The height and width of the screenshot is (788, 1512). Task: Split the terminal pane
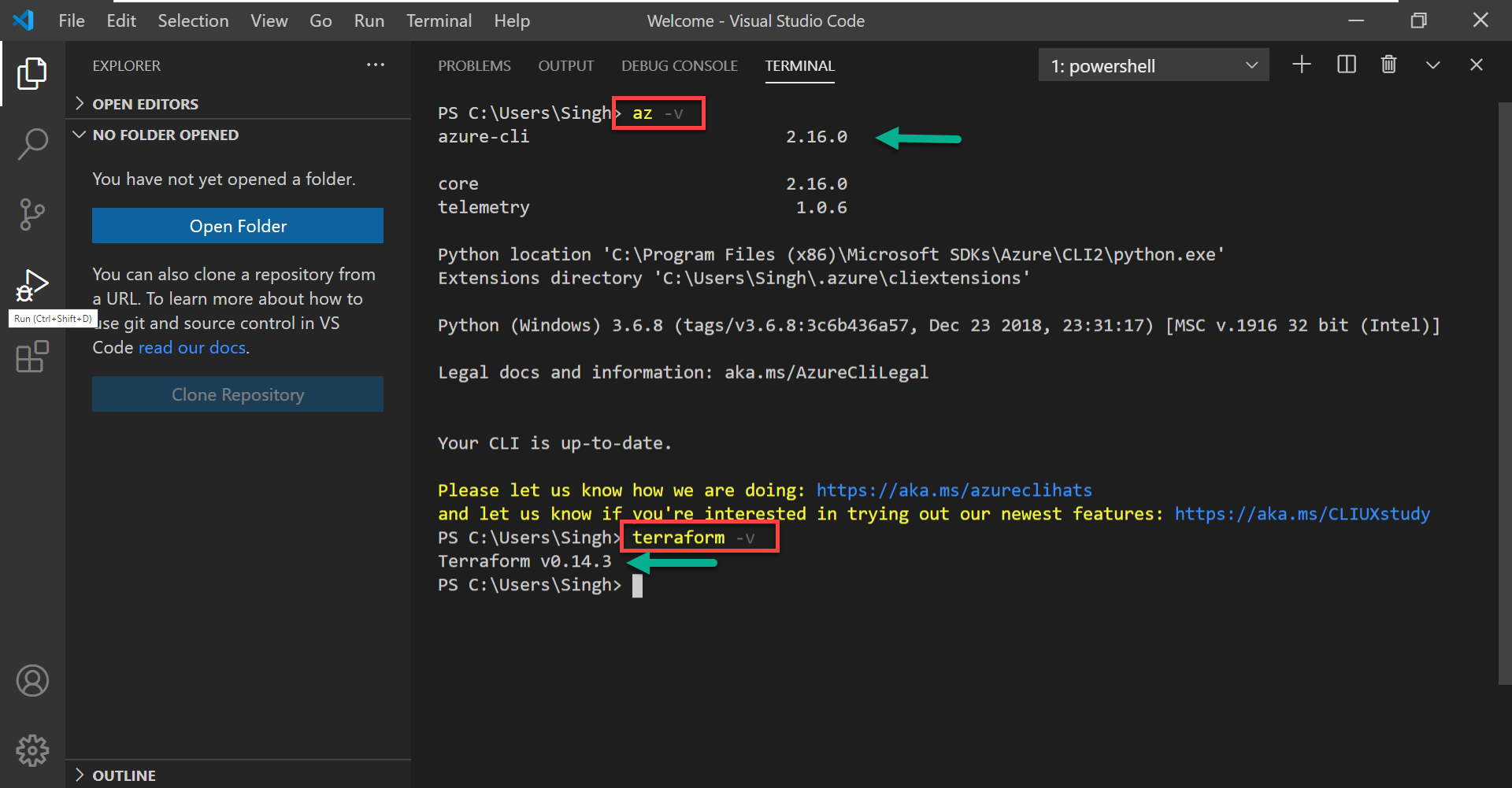pyautogui.click(x=1347, y=65)
